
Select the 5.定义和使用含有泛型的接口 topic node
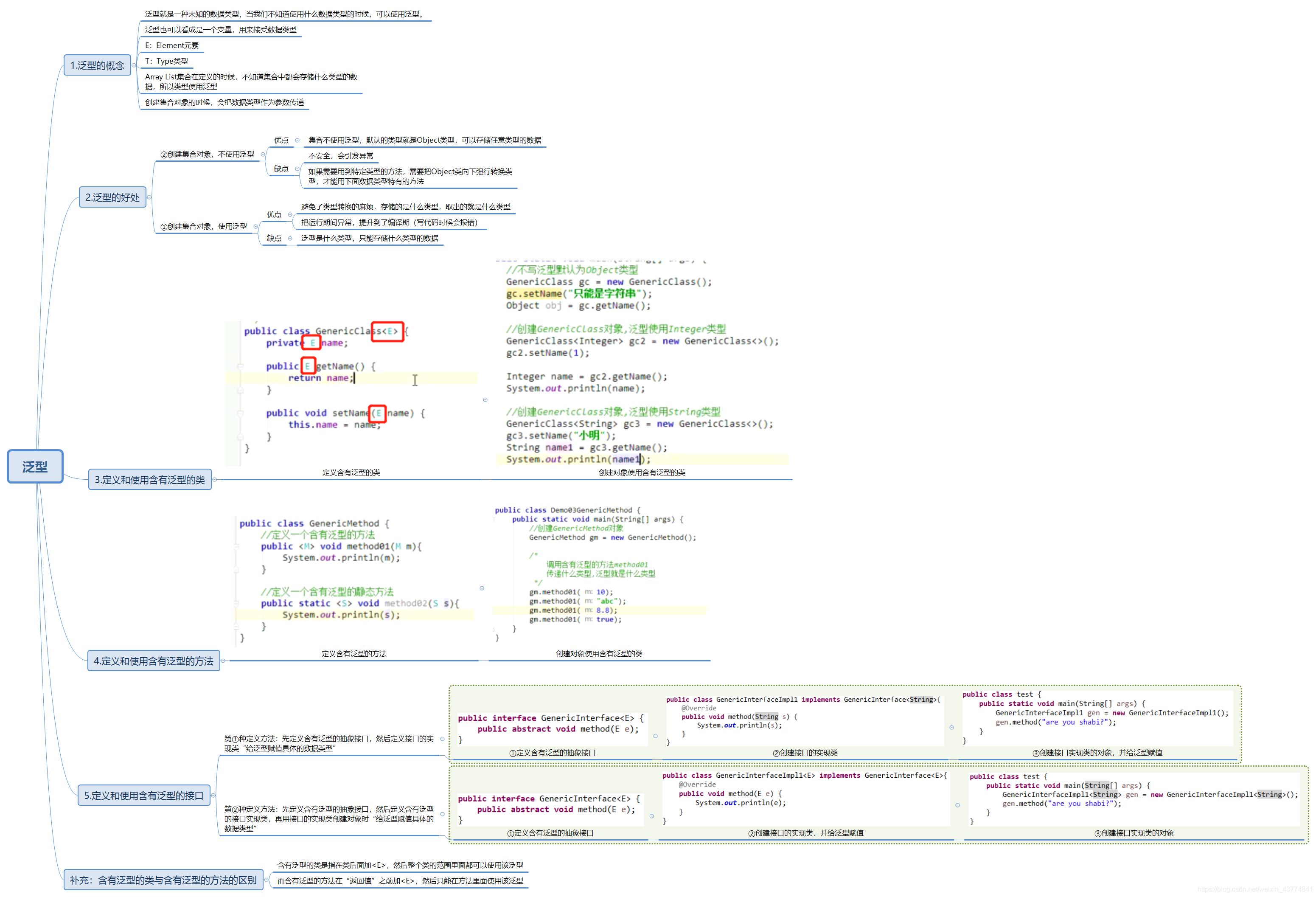tap(144, 795)
